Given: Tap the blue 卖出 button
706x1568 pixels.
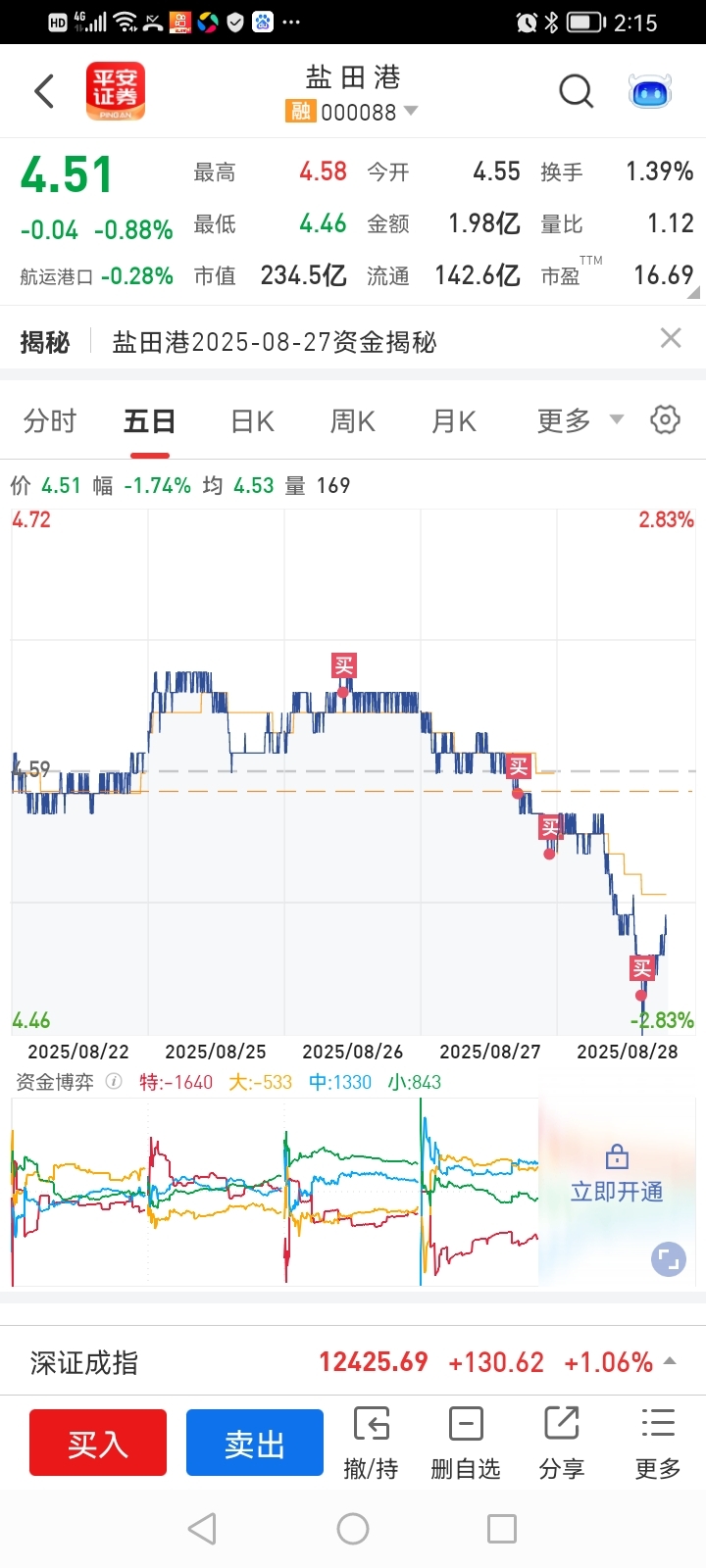Looking at the screenshot, I should tap(255, 1443).
